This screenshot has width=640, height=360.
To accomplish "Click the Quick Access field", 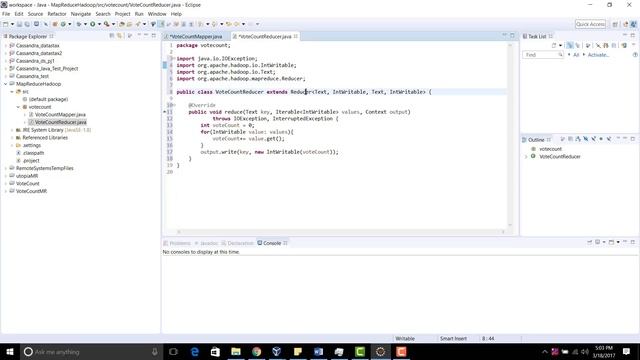I will pos(590,24).
